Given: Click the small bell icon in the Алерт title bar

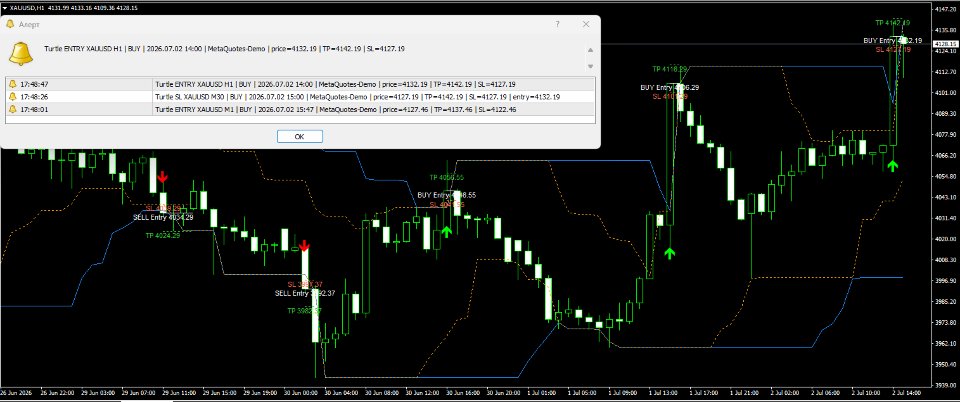Looking at the screenshot, I should click(9, 24).
